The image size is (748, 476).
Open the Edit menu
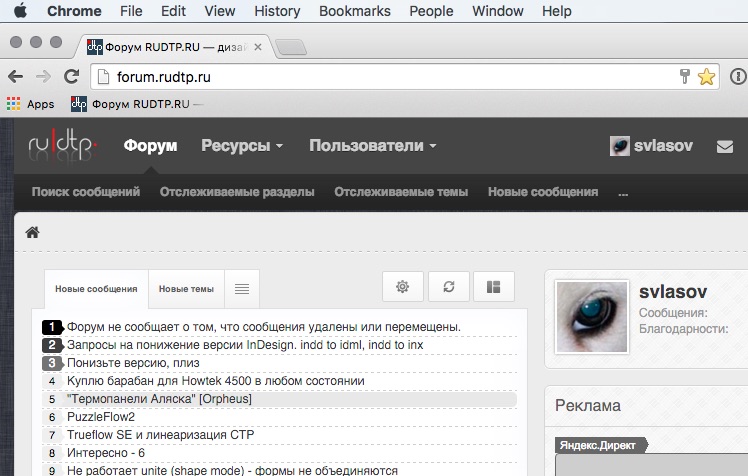point(173,11)
